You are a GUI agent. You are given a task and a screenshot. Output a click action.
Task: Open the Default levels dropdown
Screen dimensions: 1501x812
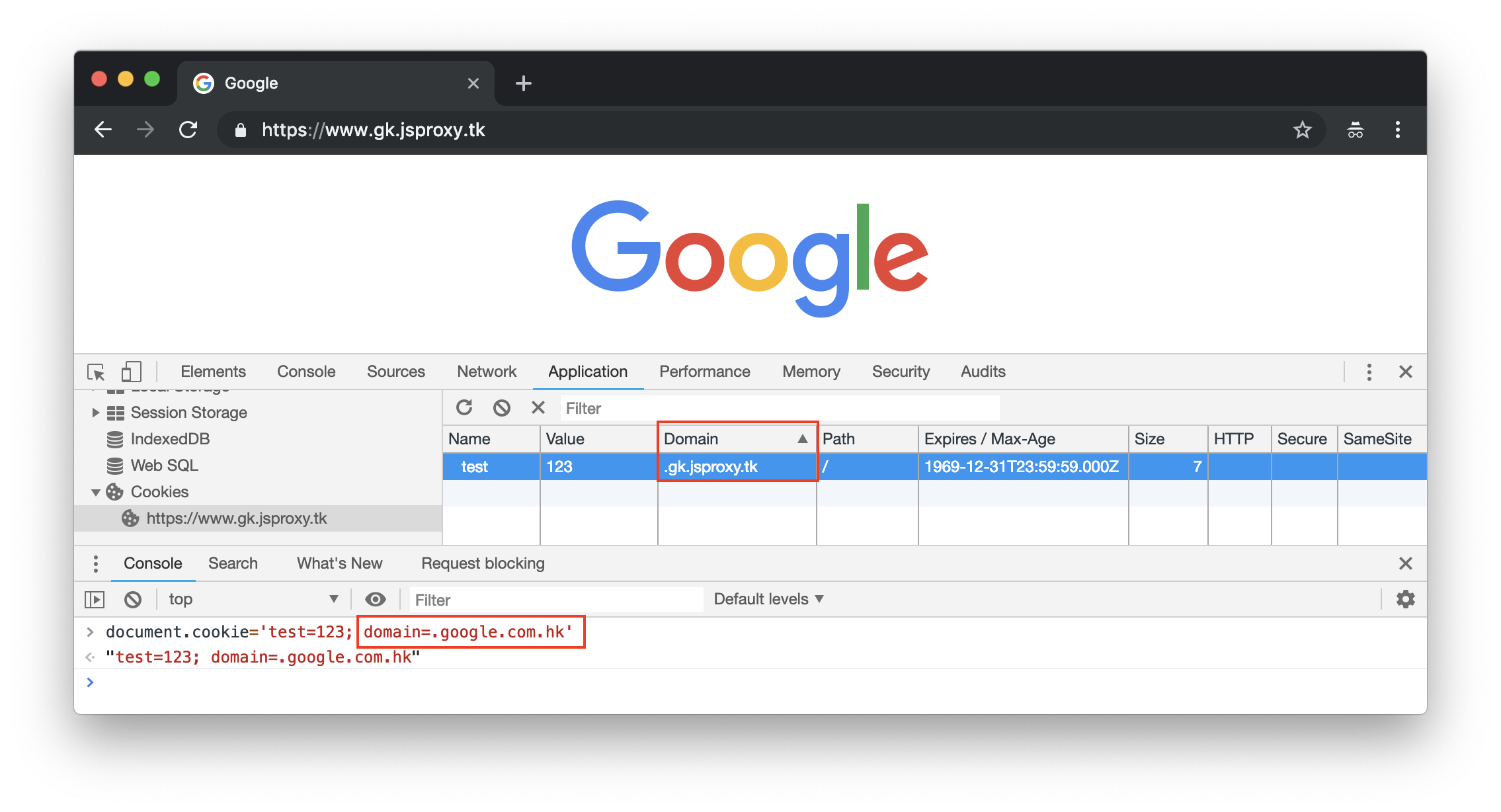click(768, 599)
